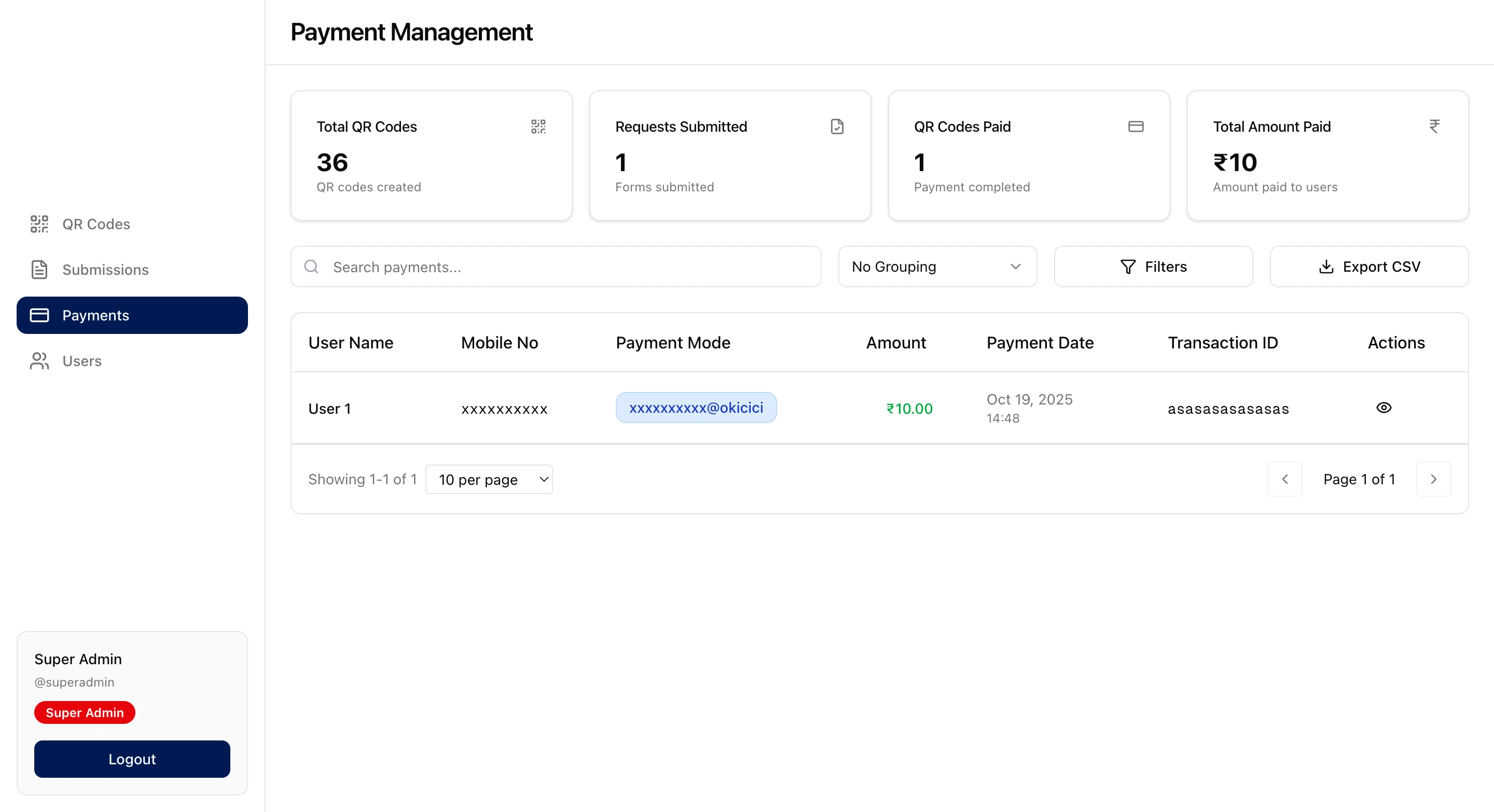
Task: Click the funnel icon in the Filters button
Action: (1127, 267)
